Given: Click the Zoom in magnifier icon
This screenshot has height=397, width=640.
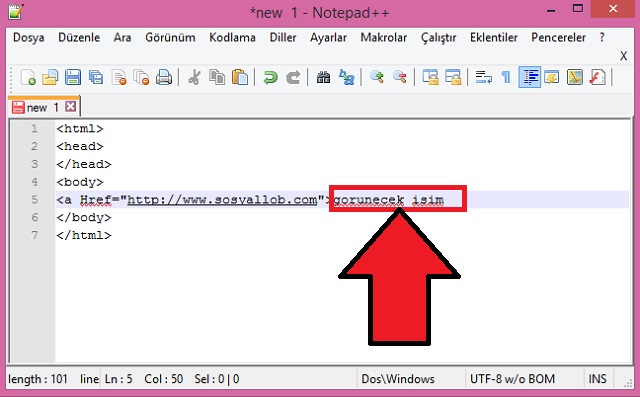Looking at the screenshot, I should pyautogui.click(x=376, y=77).
